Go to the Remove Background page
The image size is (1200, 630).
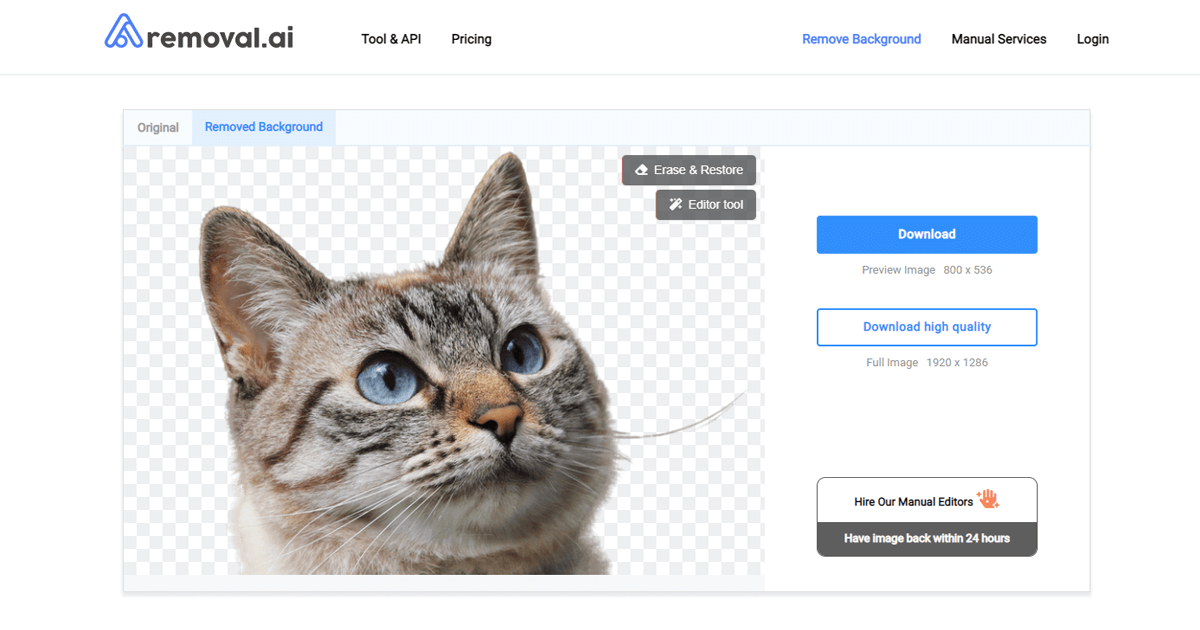[861, 39]
